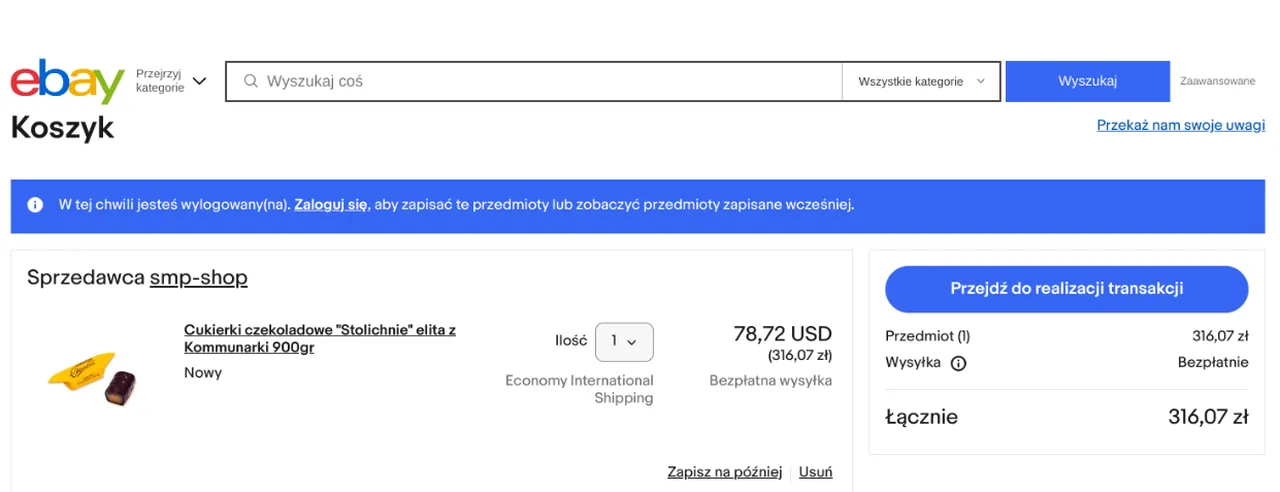Open the Zaawansowane advanced search link
1280x492 pixels.
[x=1217, y=81]
